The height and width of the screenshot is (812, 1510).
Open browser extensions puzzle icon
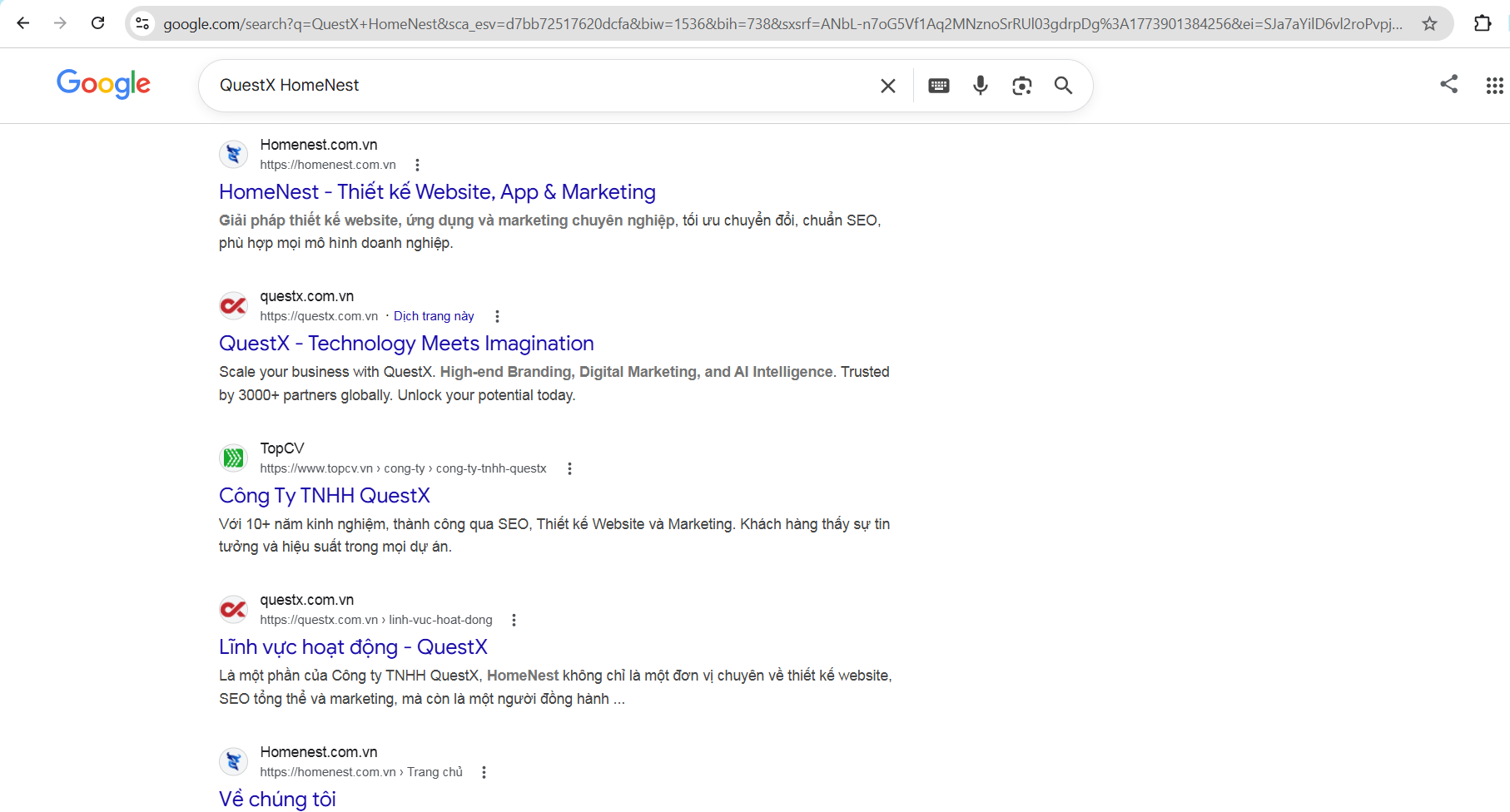pos(1483,23)
